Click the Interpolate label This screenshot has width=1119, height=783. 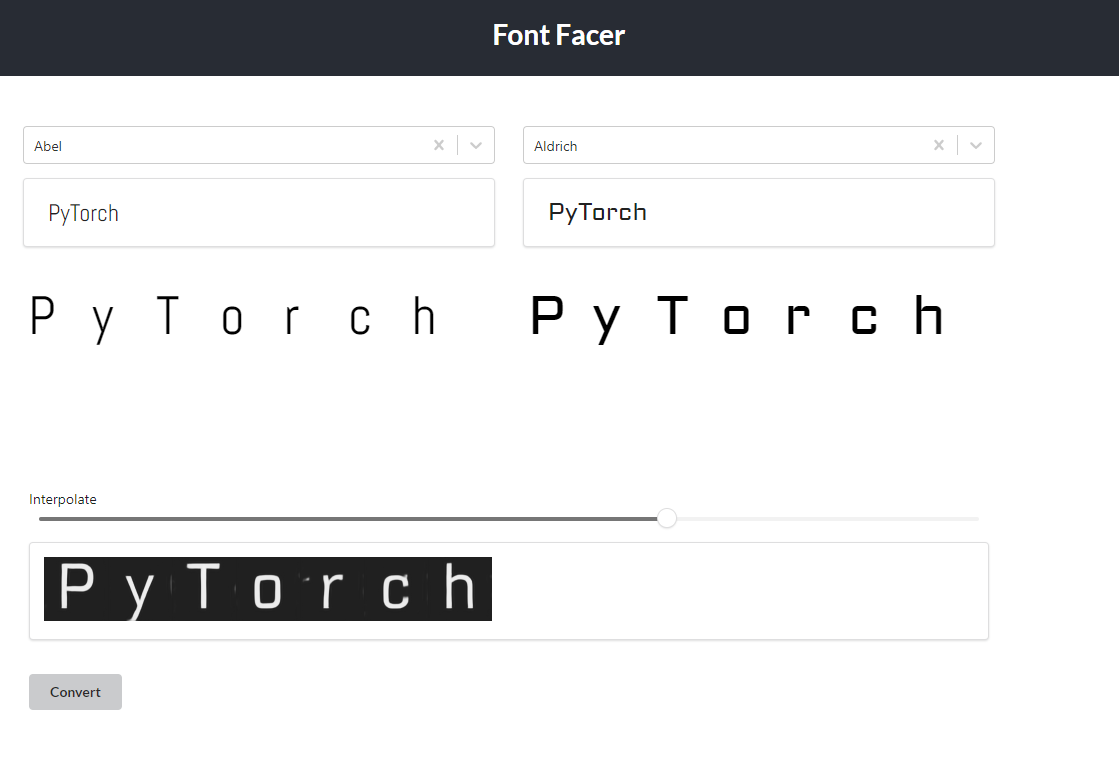63,500
